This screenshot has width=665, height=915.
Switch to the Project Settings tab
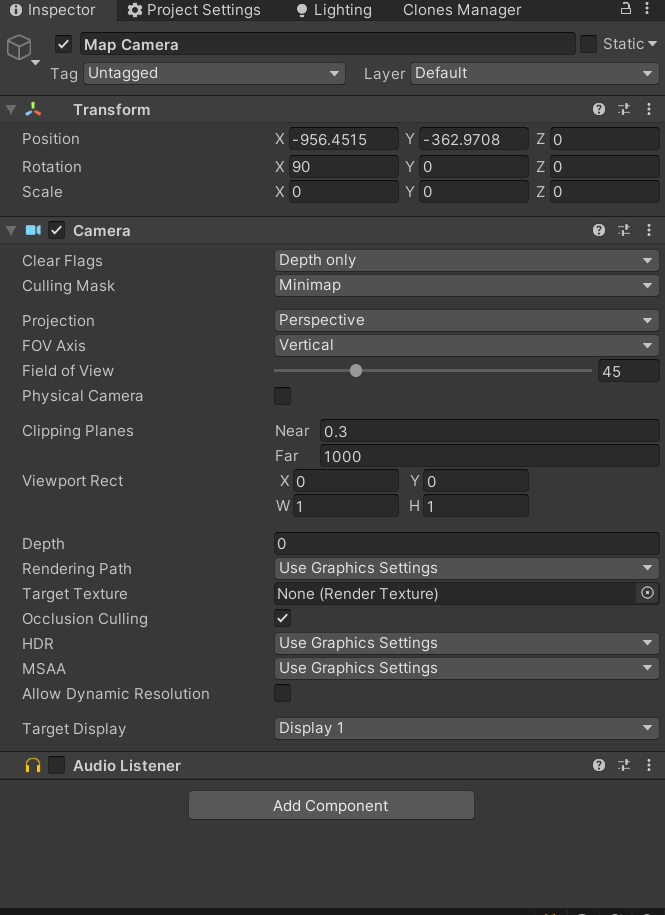[x=194, y=10]
